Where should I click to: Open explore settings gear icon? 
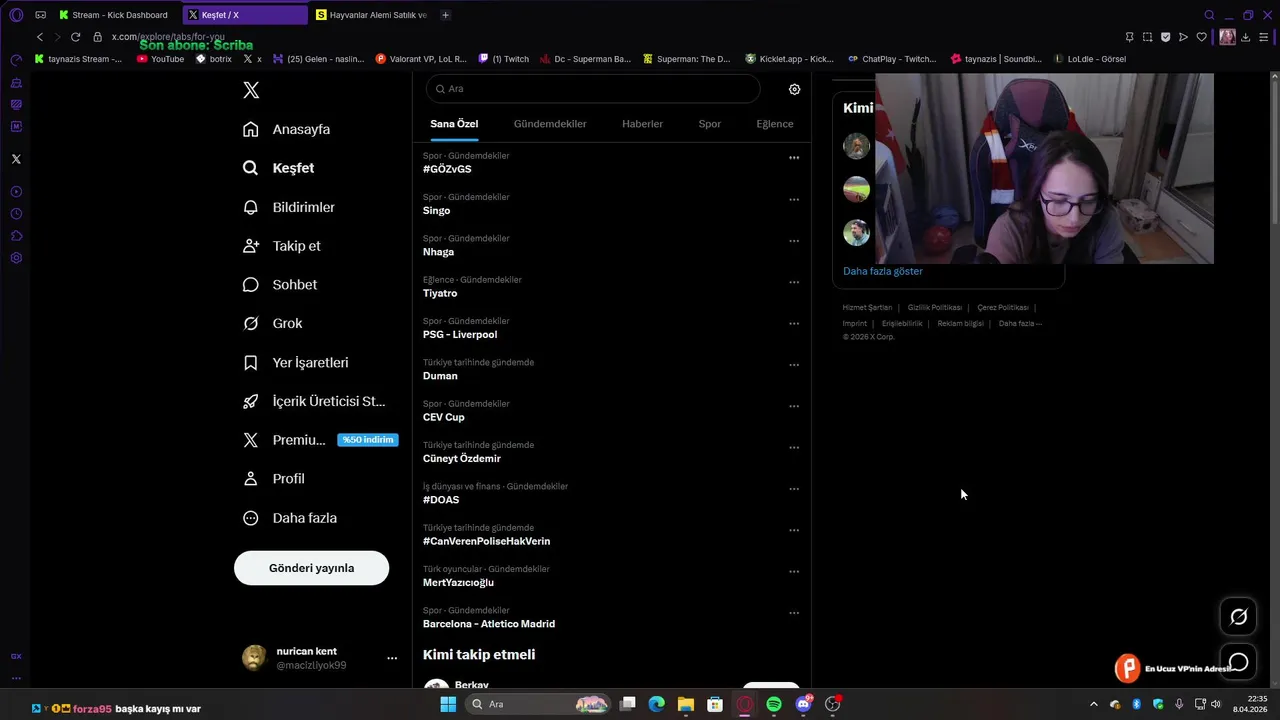click(794, 89)
